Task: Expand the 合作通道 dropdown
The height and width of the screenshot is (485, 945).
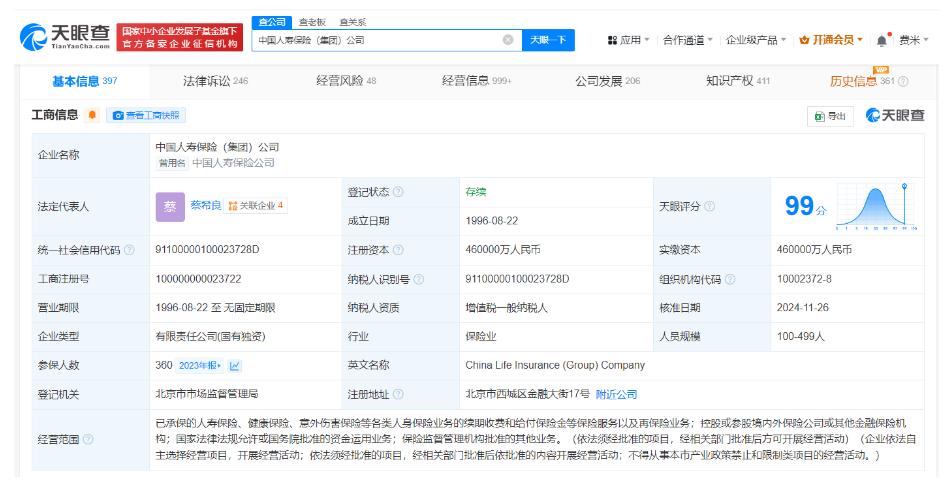Action: 688,40
